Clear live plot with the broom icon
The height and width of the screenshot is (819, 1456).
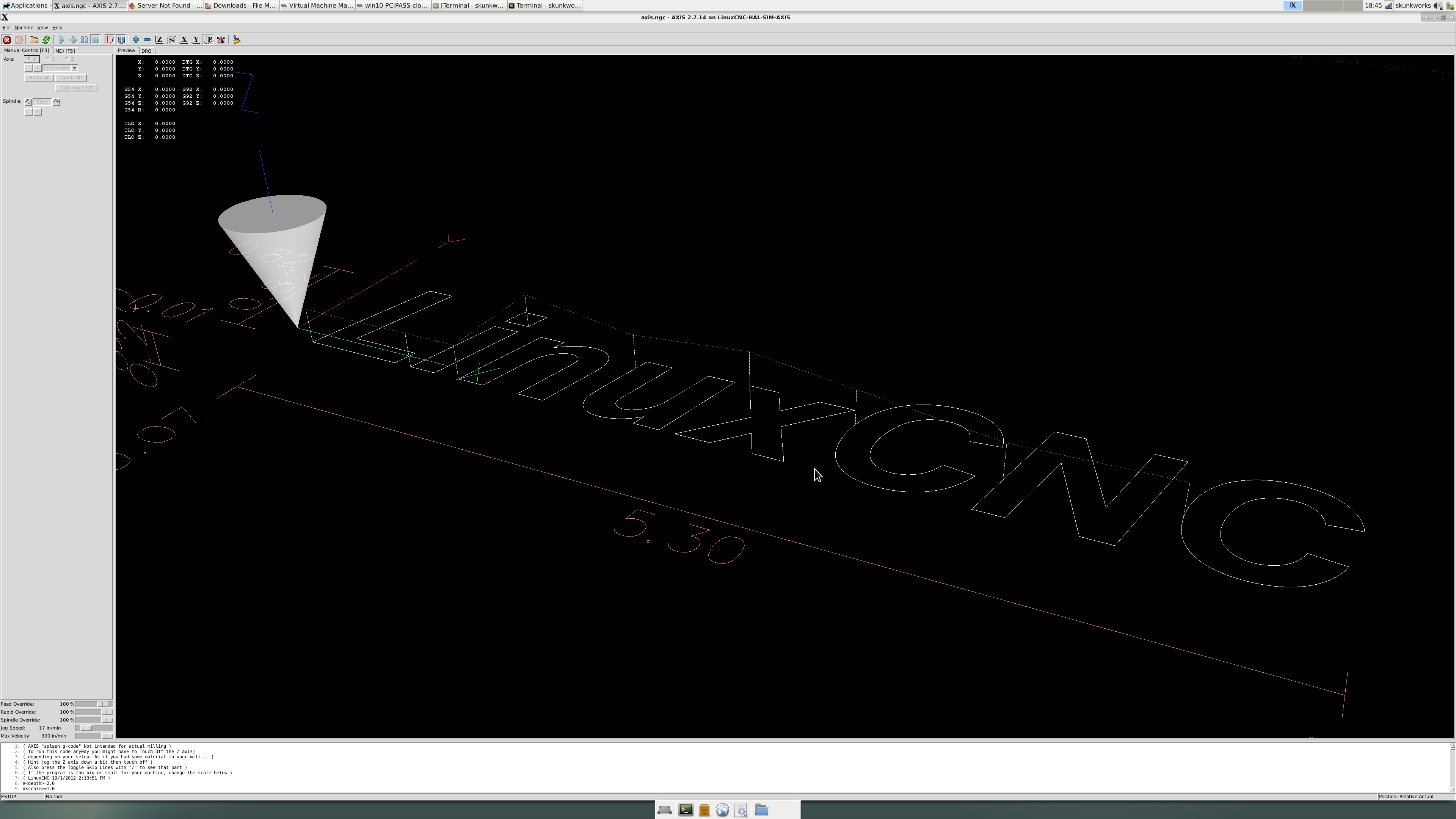[237, 39]
